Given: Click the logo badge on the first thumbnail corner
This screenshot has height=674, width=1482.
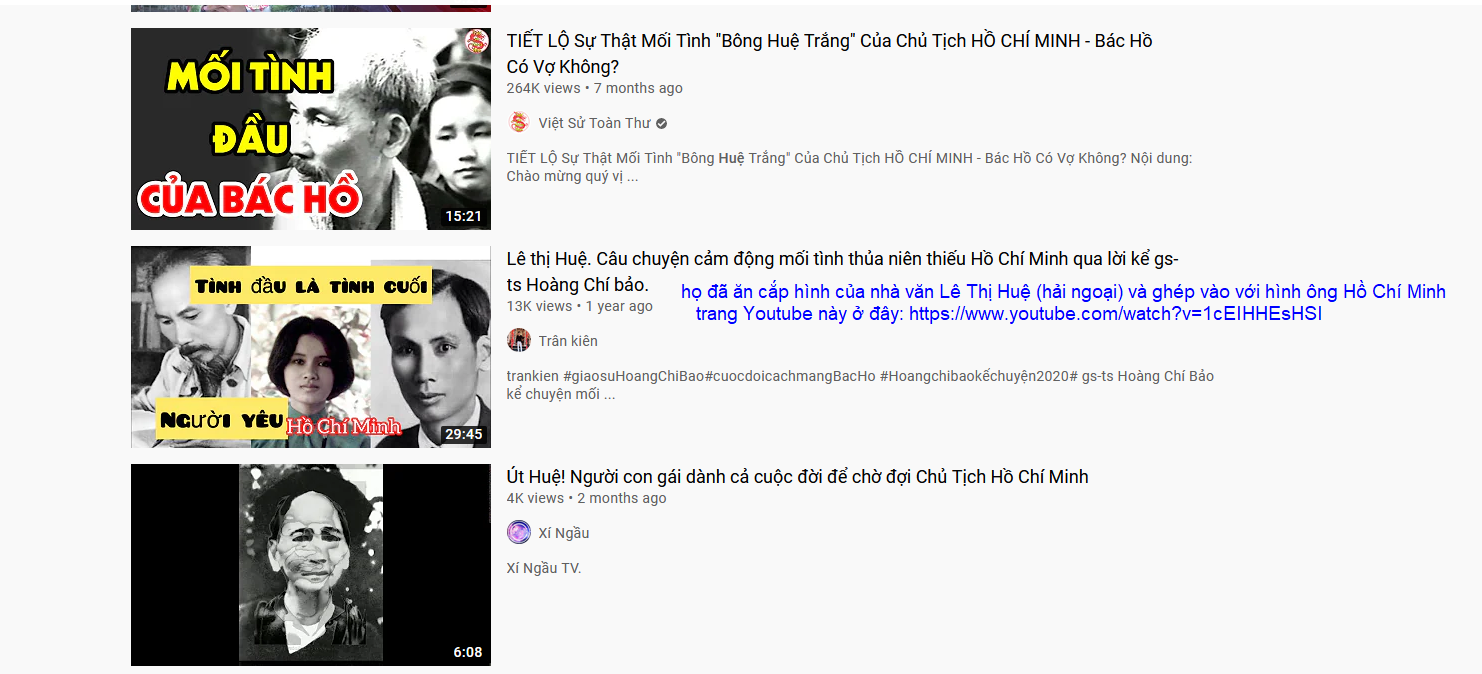Looking at the screenshot, I should [477, 41].
